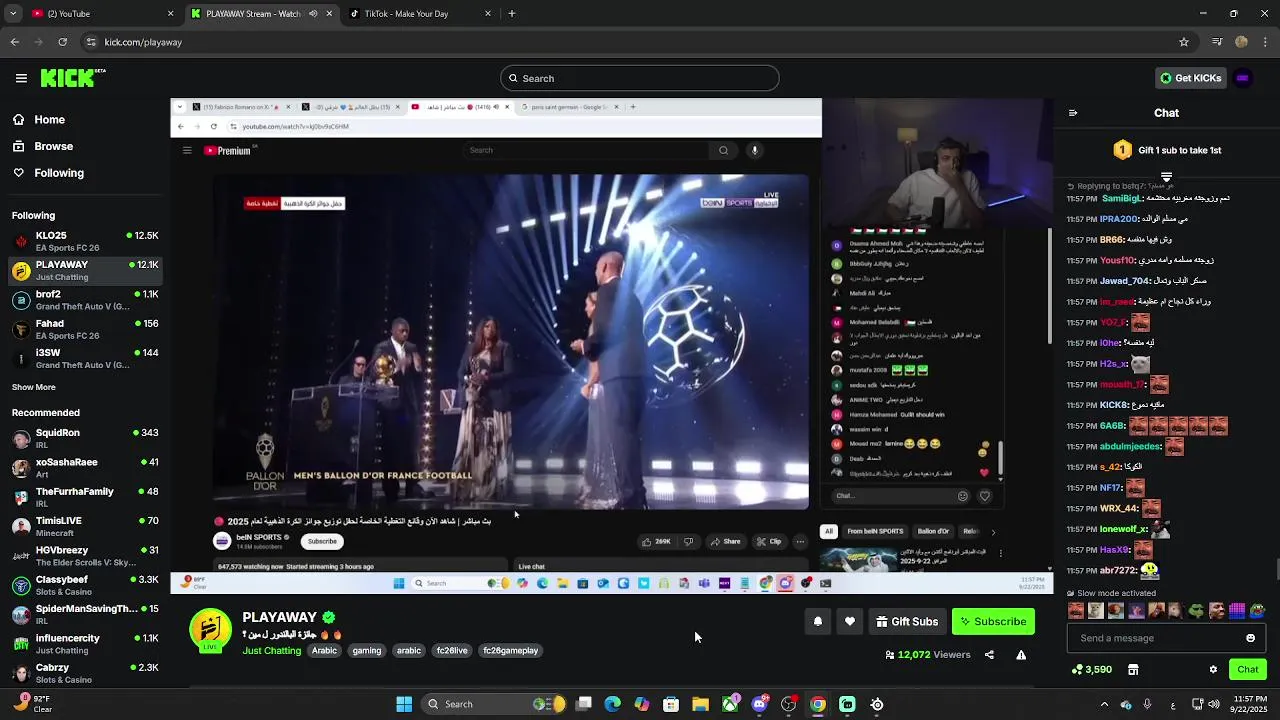Image resolution: width=1280 pixels, height=720 pixels.
Task: Expand Following list with Show More
Action: click(x=34, y=387)
